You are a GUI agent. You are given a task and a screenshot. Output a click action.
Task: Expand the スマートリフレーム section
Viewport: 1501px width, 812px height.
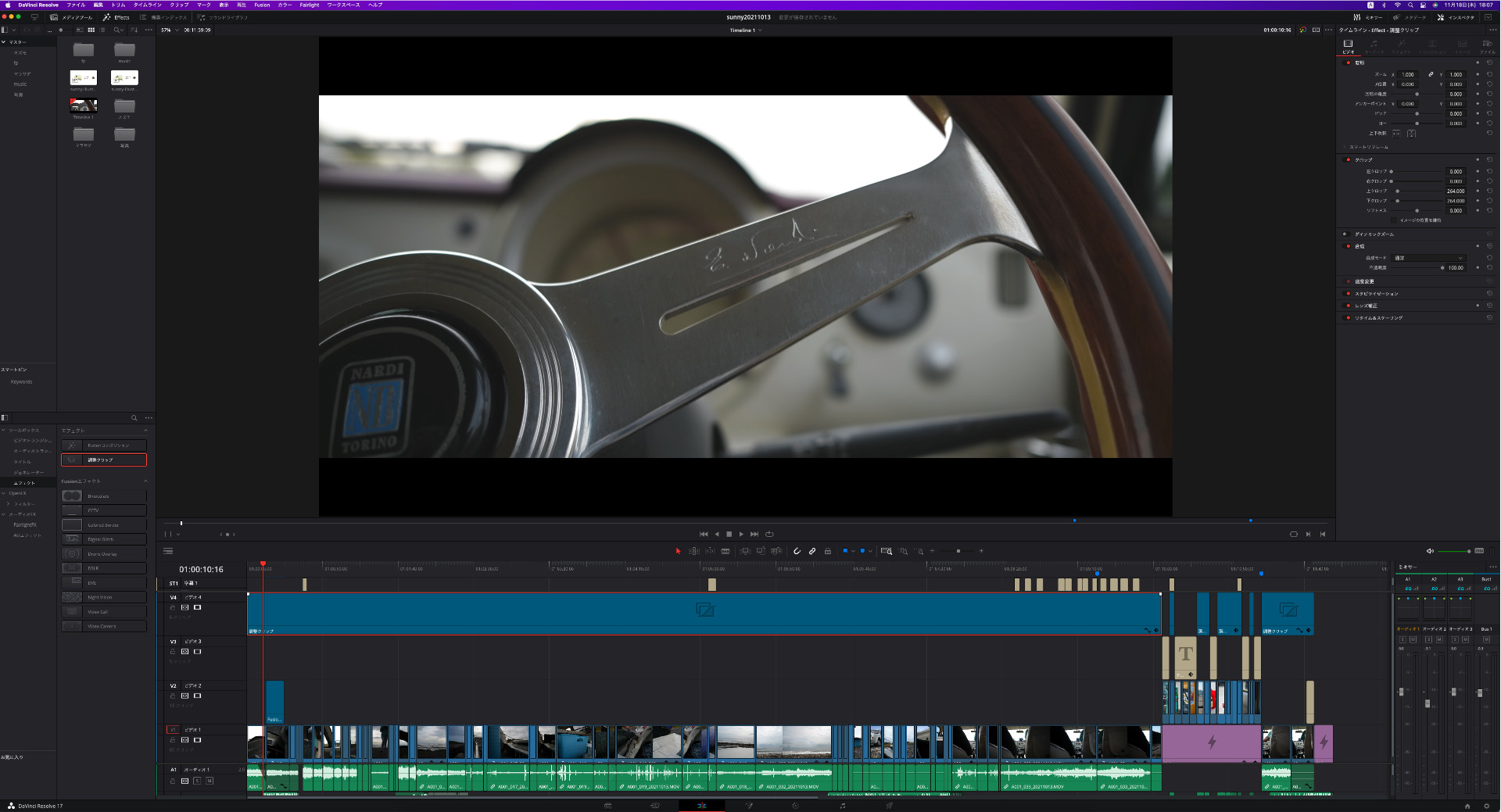[x=1345, y=147]
